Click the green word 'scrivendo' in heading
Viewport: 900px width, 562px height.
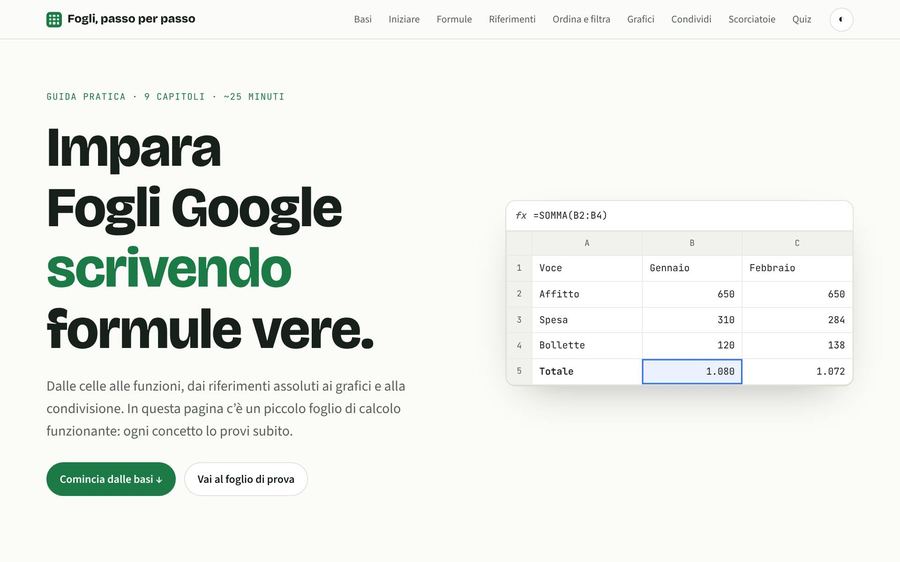click(169, 269)
